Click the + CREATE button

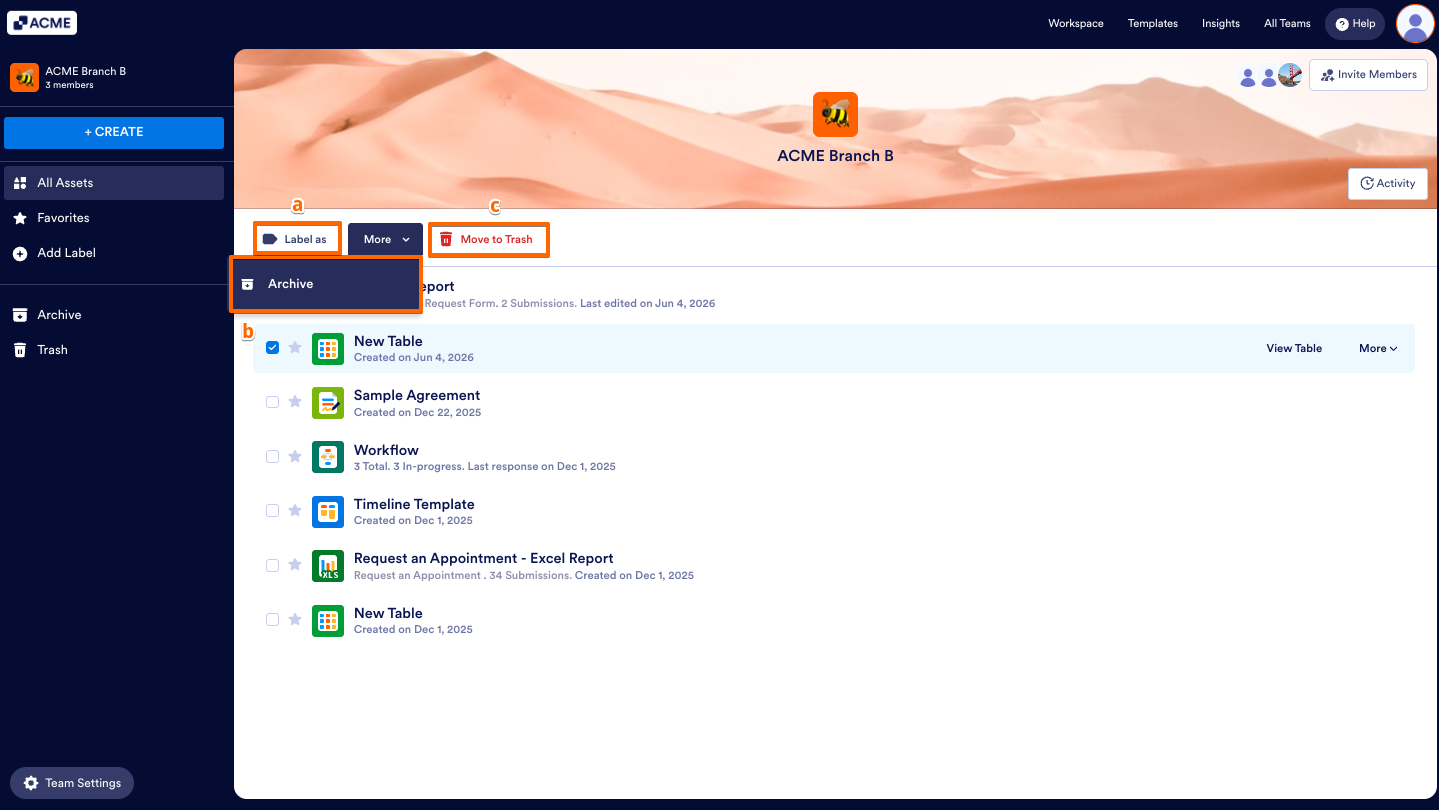114,132
